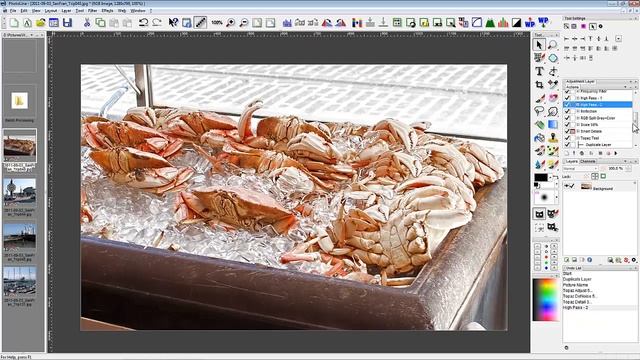Set zoom to 100% in toolbar
The image size is (640, 360).
[x=217, y=23]
